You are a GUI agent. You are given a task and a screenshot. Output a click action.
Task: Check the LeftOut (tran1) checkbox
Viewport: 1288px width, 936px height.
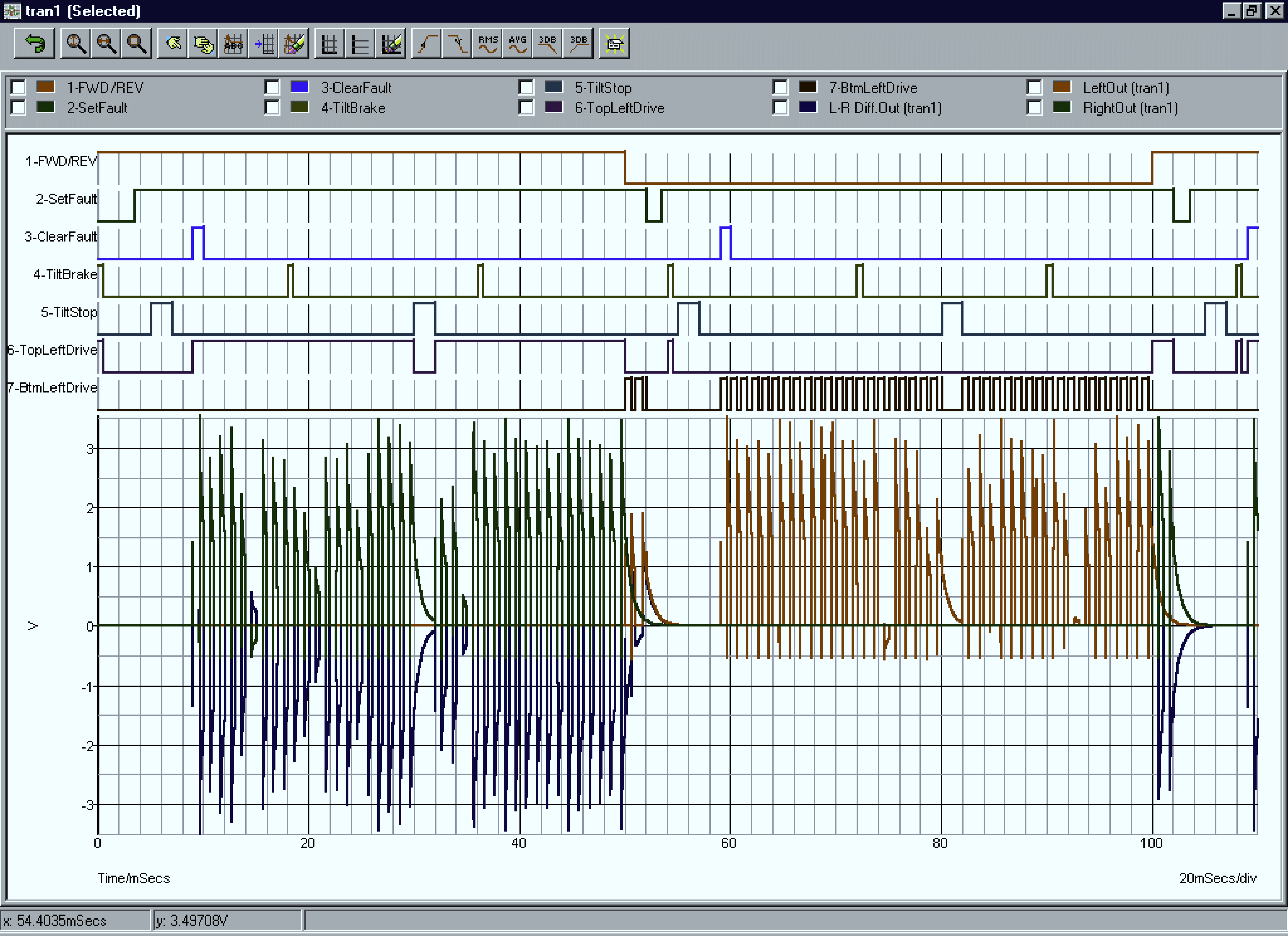tap(1034, 88)
